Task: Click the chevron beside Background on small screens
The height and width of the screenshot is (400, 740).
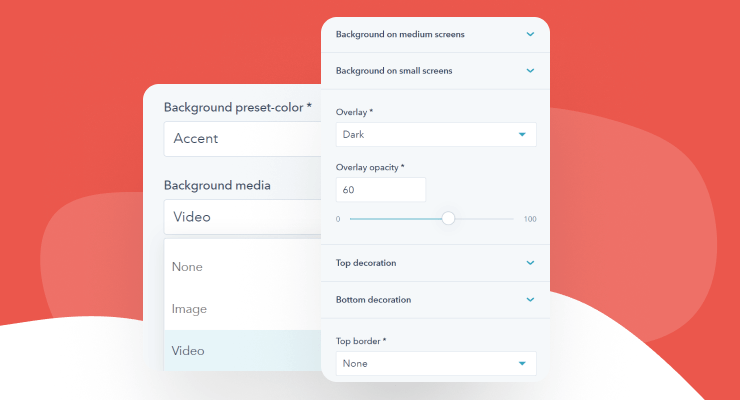Action: [x=530, y=71]
